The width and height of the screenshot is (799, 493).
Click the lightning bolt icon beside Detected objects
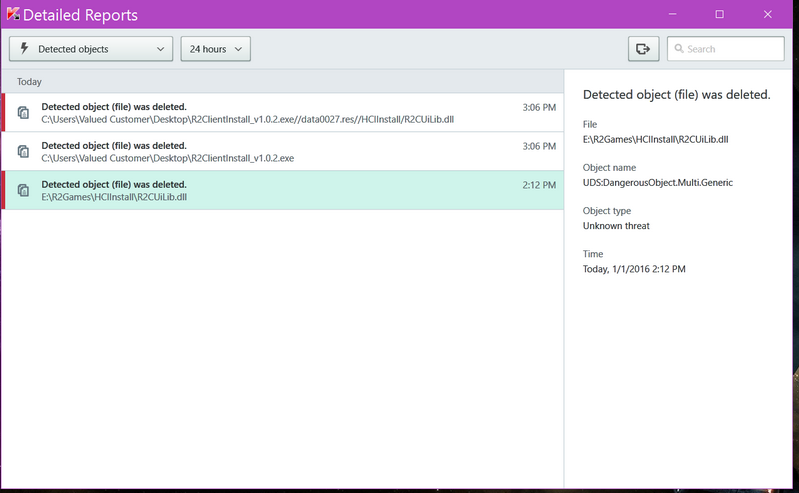click(23, 49)
